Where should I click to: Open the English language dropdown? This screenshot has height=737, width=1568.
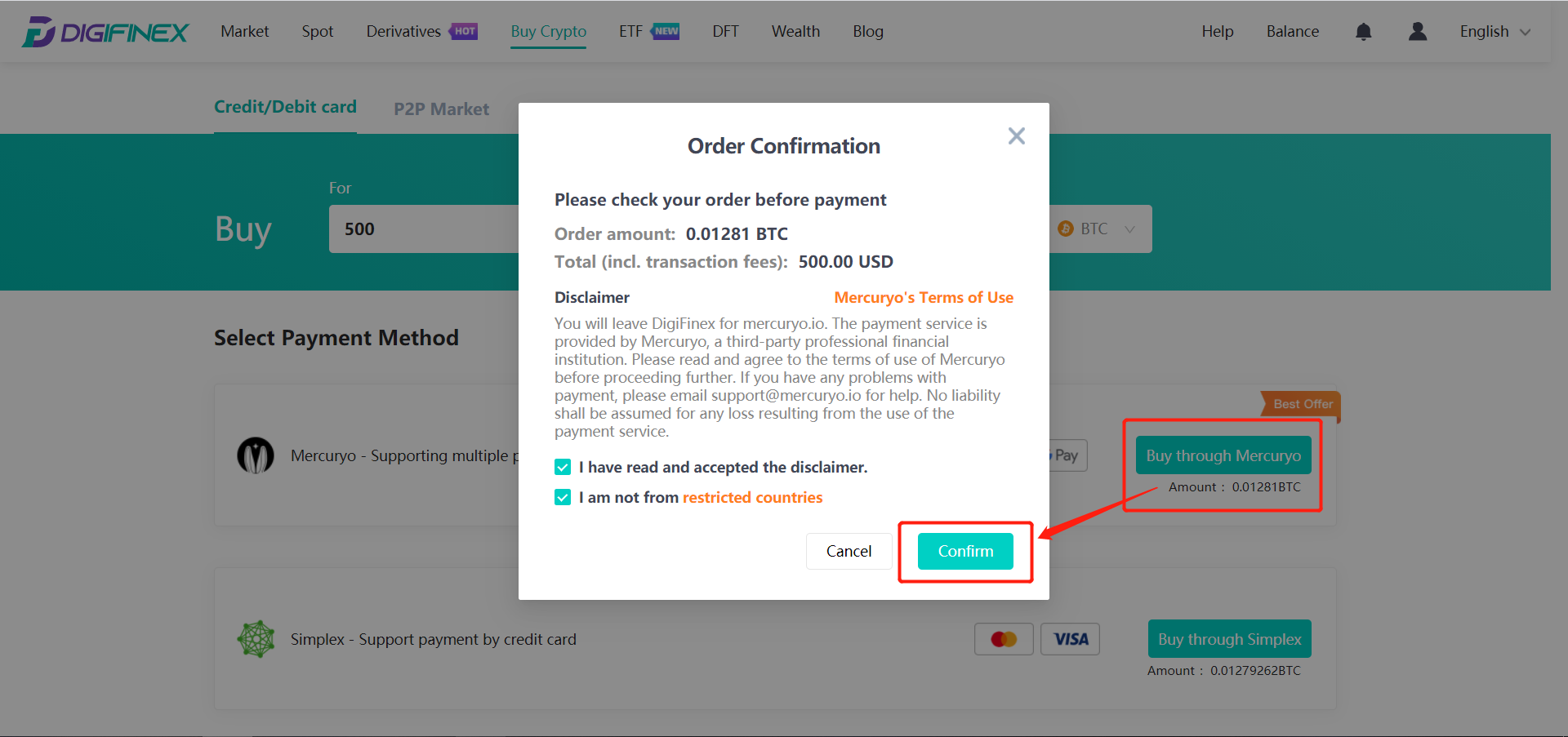[x=1494, y=31]
